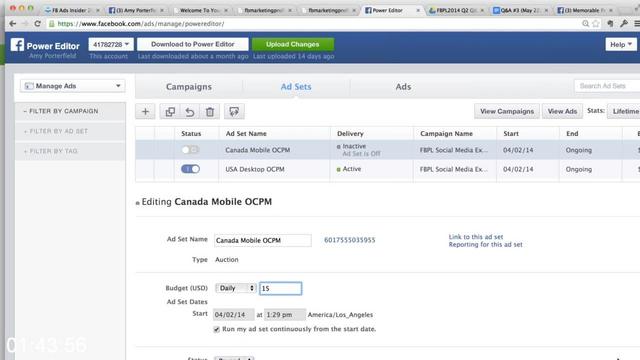Click the revert changes icon
The image size is (640, 360).
pyautogui.click(x=190, y=111)
